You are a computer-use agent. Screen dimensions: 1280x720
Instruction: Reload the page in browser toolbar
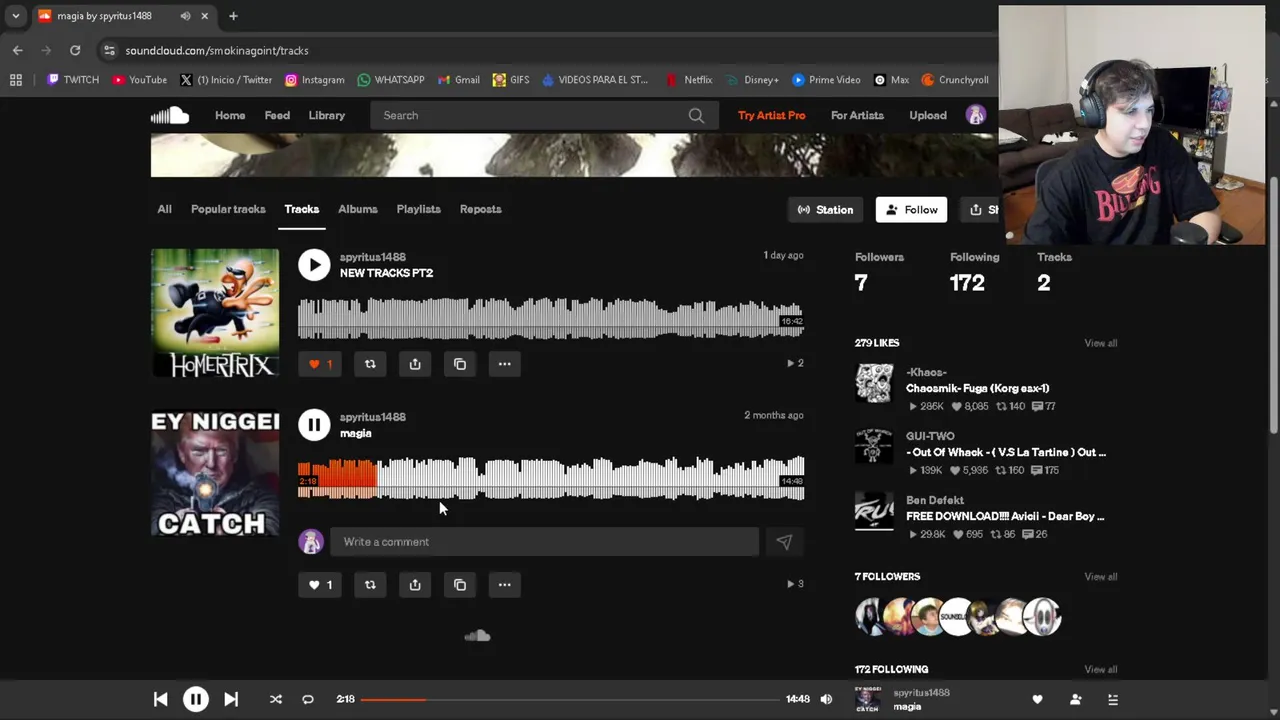75,50
